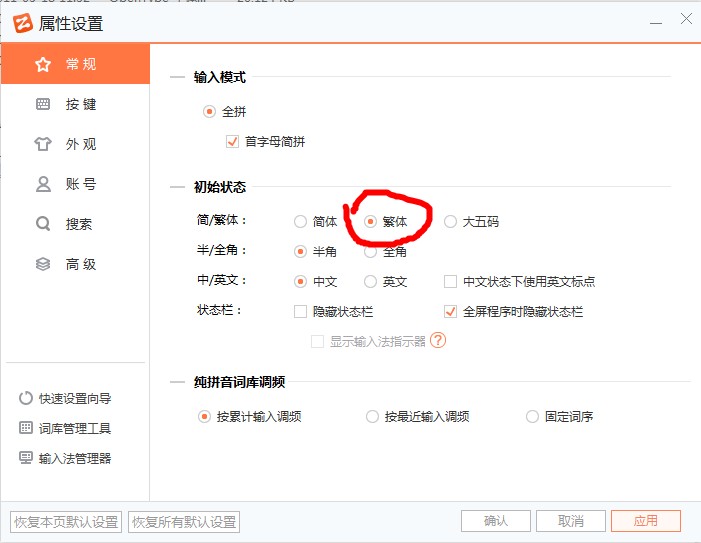Open the 常规 settings tab
The width and height of the screenshot is (701, 543).
pos(75,64)
